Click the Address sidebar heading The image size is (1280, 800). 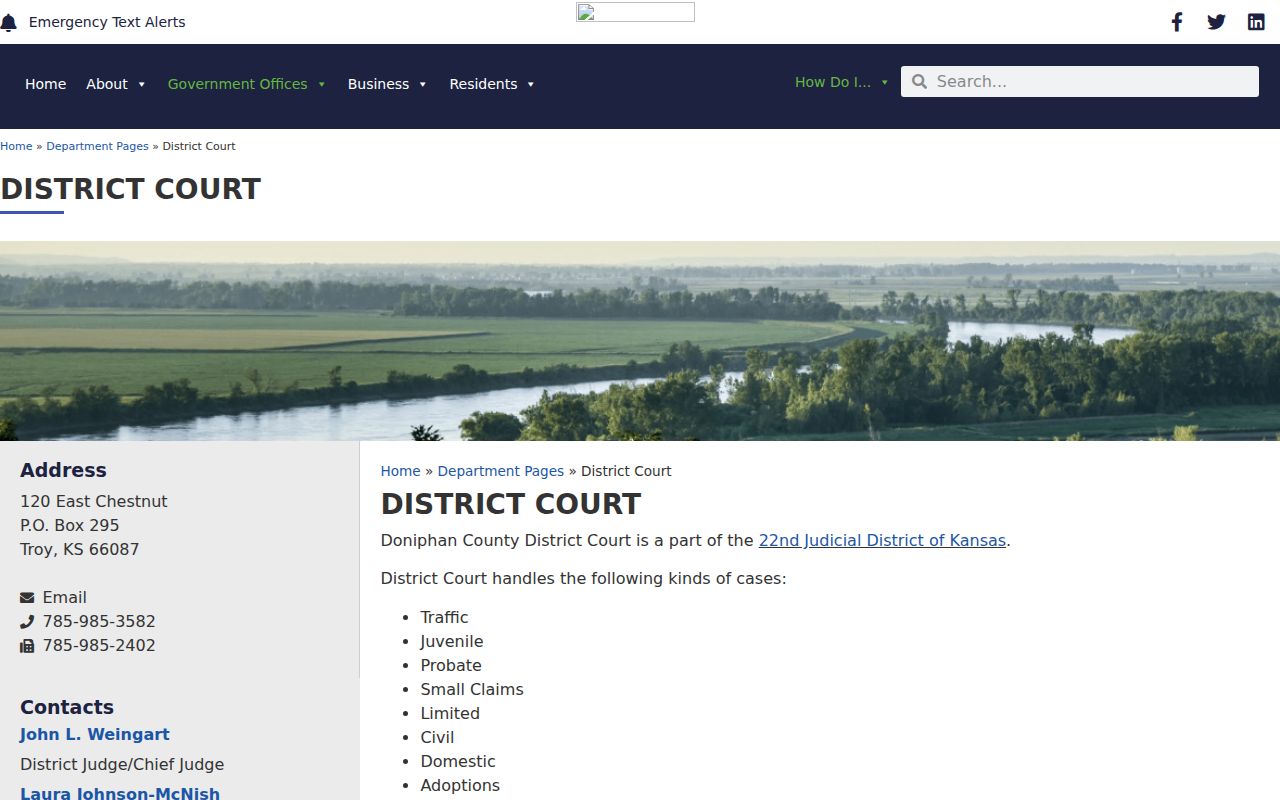[63, 470]
